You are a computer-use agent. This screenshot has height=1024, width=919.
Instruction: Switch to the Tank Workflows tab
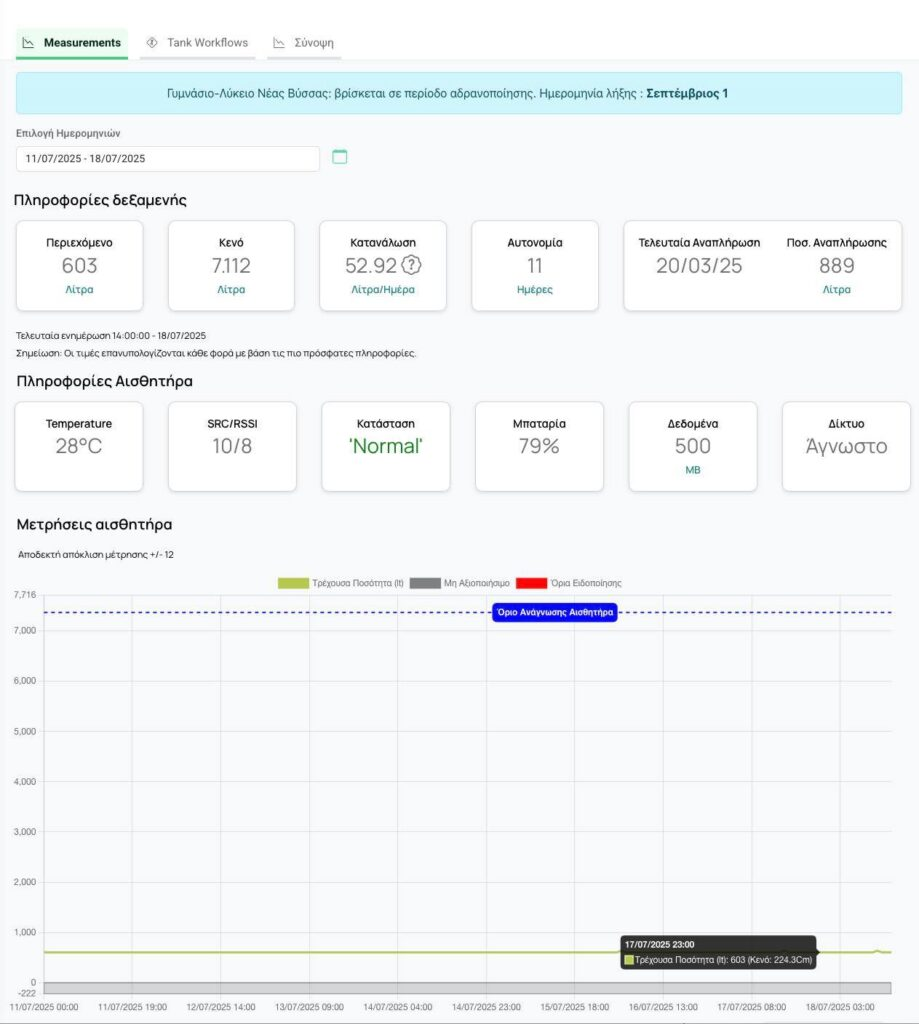point(207,43)
